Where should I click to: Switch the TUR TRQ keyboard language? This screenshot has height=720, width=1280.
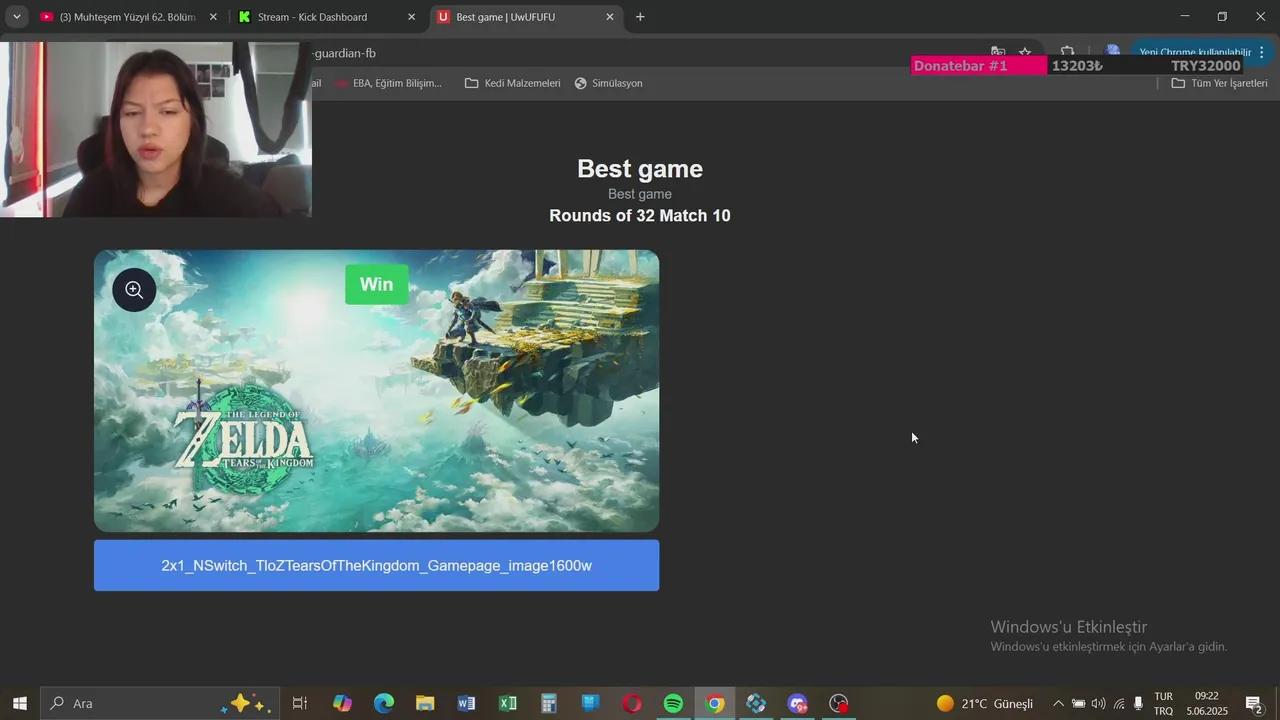pos(1164,704)
